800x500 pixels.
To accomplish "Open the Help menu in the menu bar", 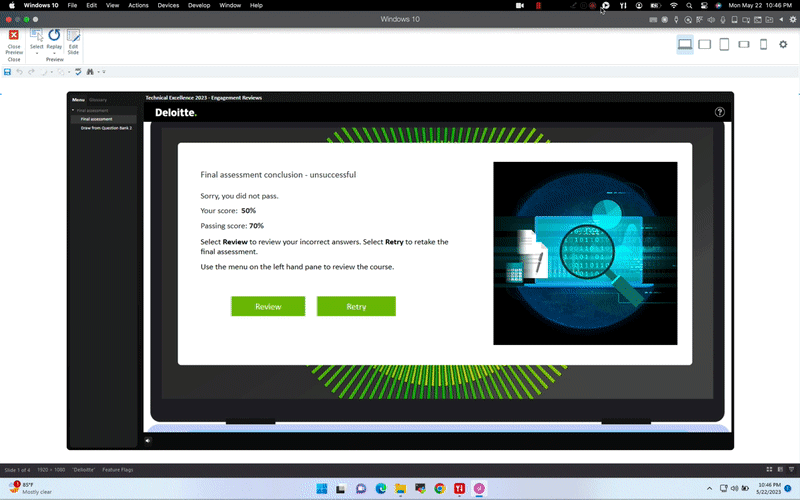I will 256,5.
